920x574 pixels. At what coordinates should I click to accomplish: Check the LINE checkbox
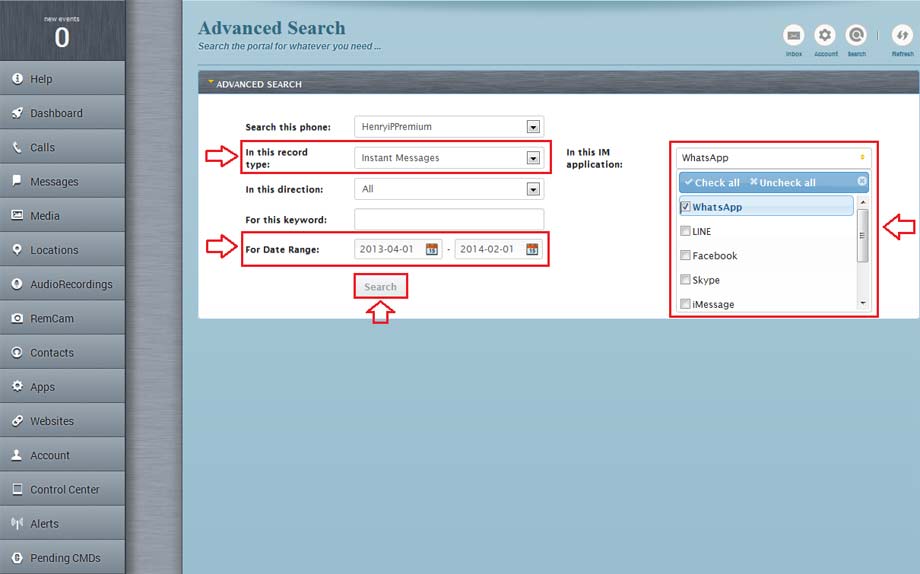click(x=685, y=231)
